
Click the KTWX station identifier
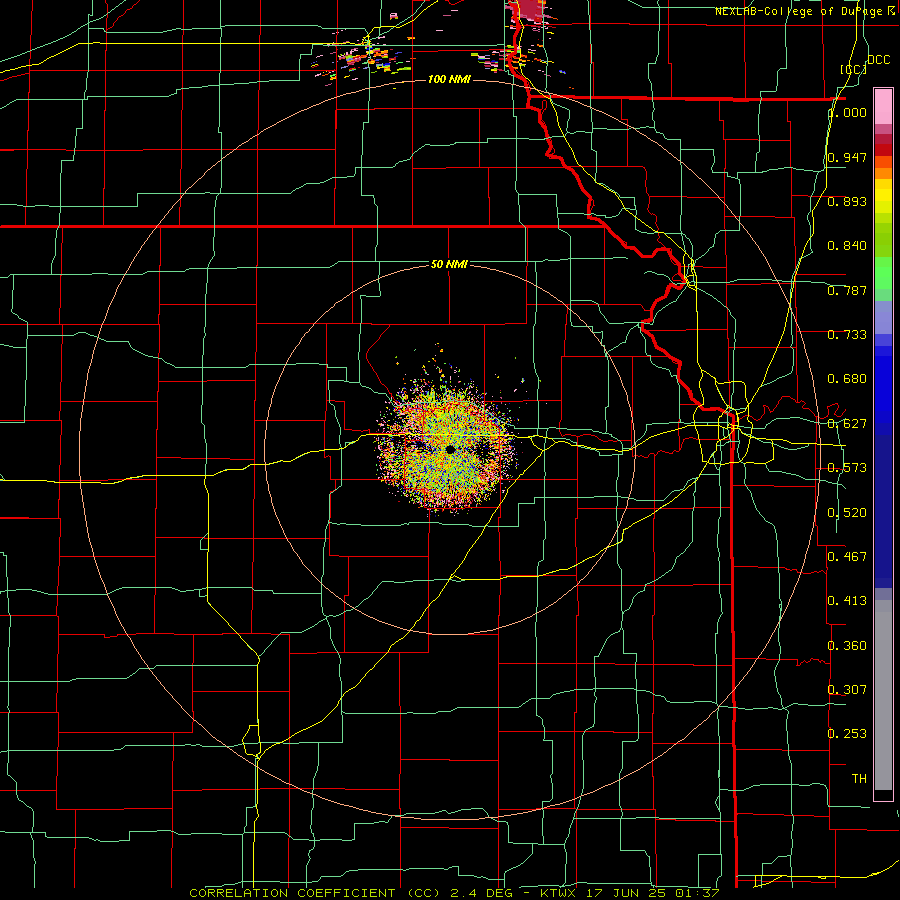[x=558, y=893]
